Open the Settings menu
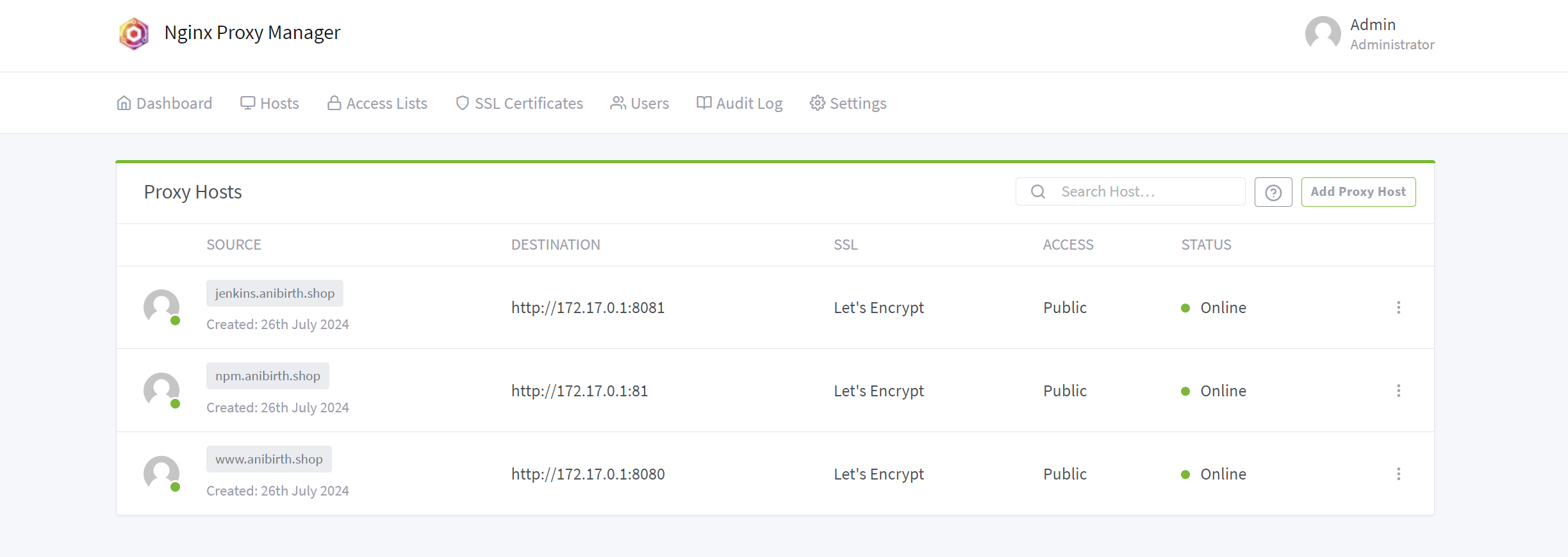Image resolution: width=1568 pixels, height=557 pixels. 848,103
